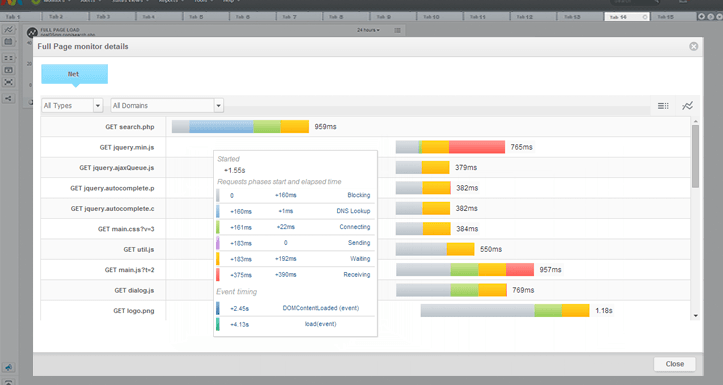This screenshot has width=723, height=385.
Task: Click the list icon beside 24 hours
Action: point(397,30)
